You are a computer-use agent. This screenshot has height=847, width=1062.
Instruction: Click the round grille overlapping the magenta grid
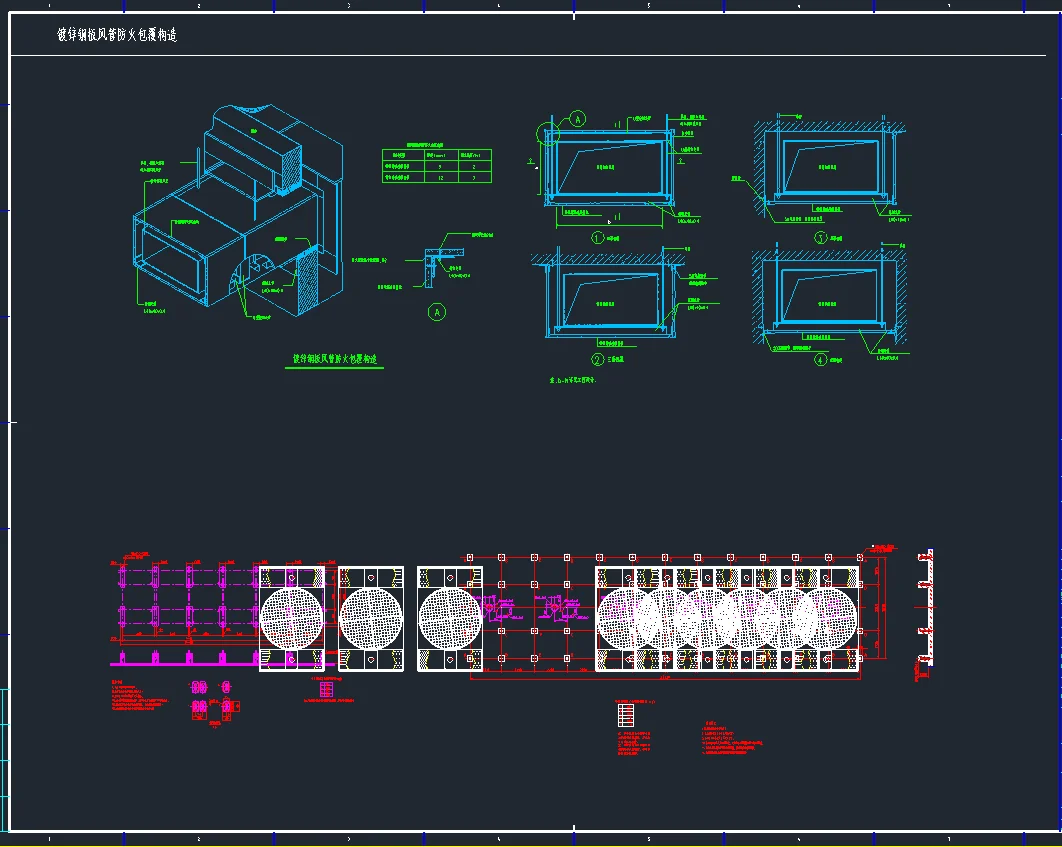tap(292, 618)
